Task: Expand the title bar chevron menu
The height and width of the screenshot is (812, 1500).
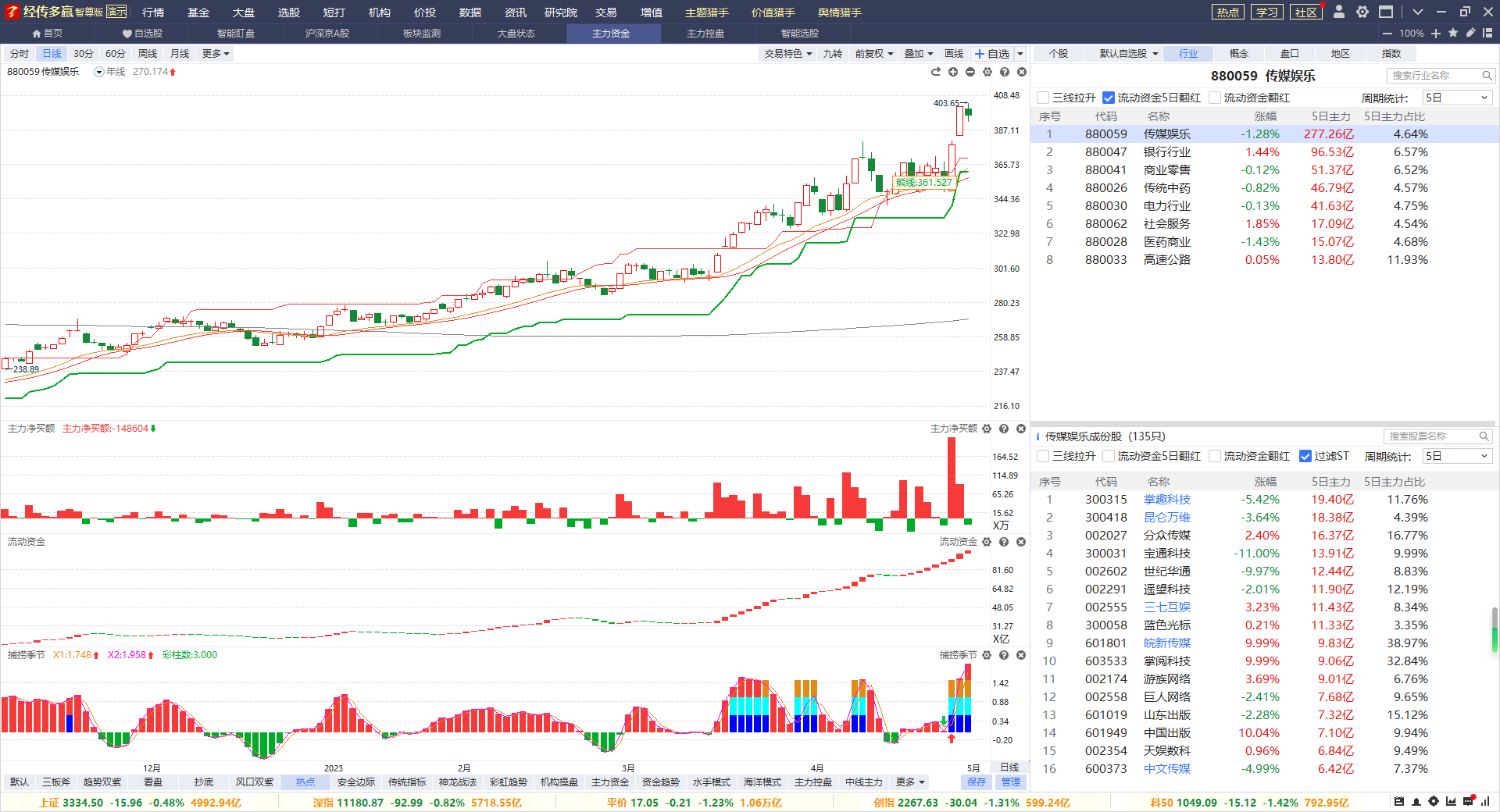Action: tap(1418, 12)
